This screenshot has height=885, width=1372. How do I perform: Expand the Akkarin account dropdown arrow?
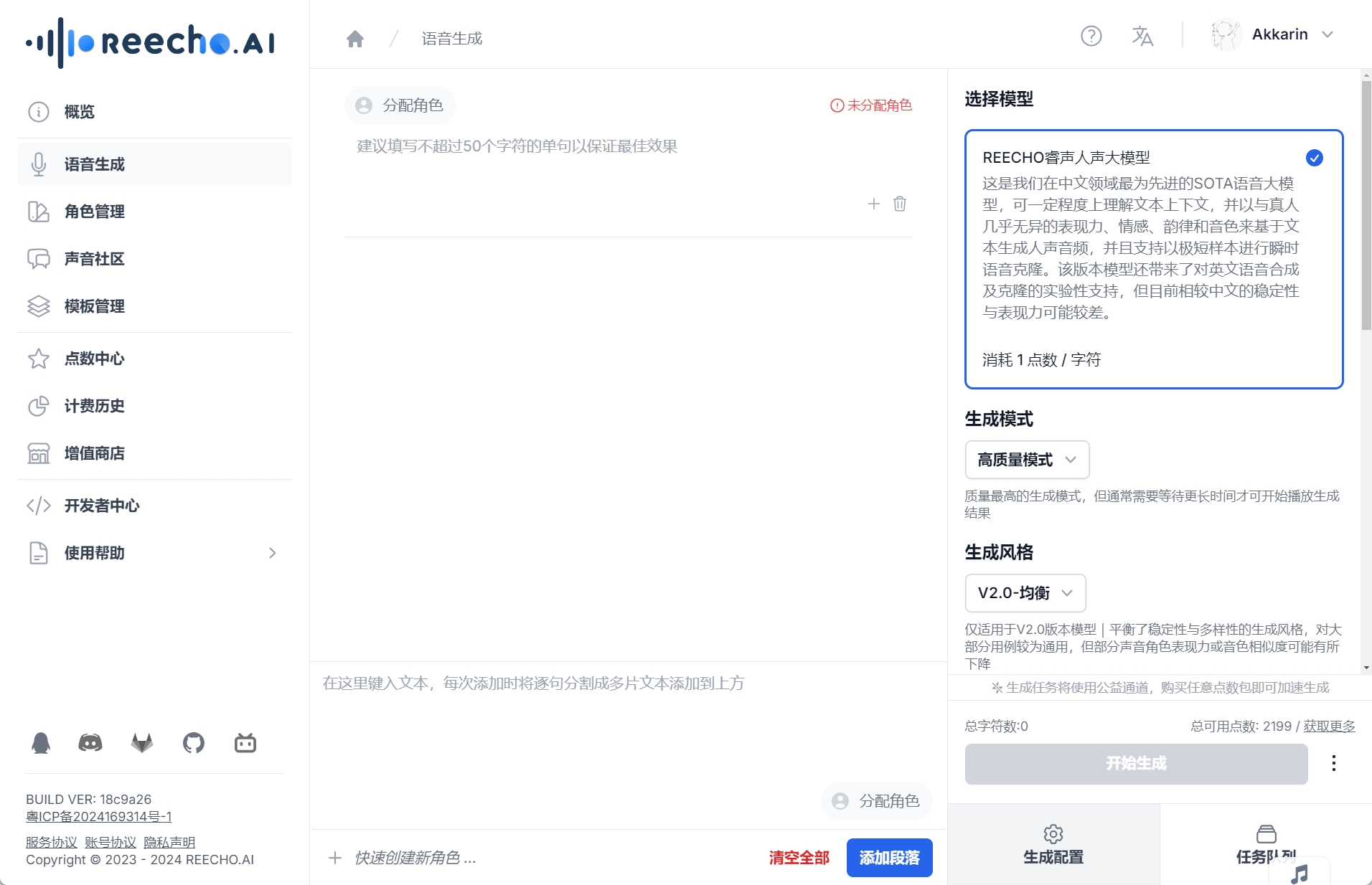click(1328, 34)
